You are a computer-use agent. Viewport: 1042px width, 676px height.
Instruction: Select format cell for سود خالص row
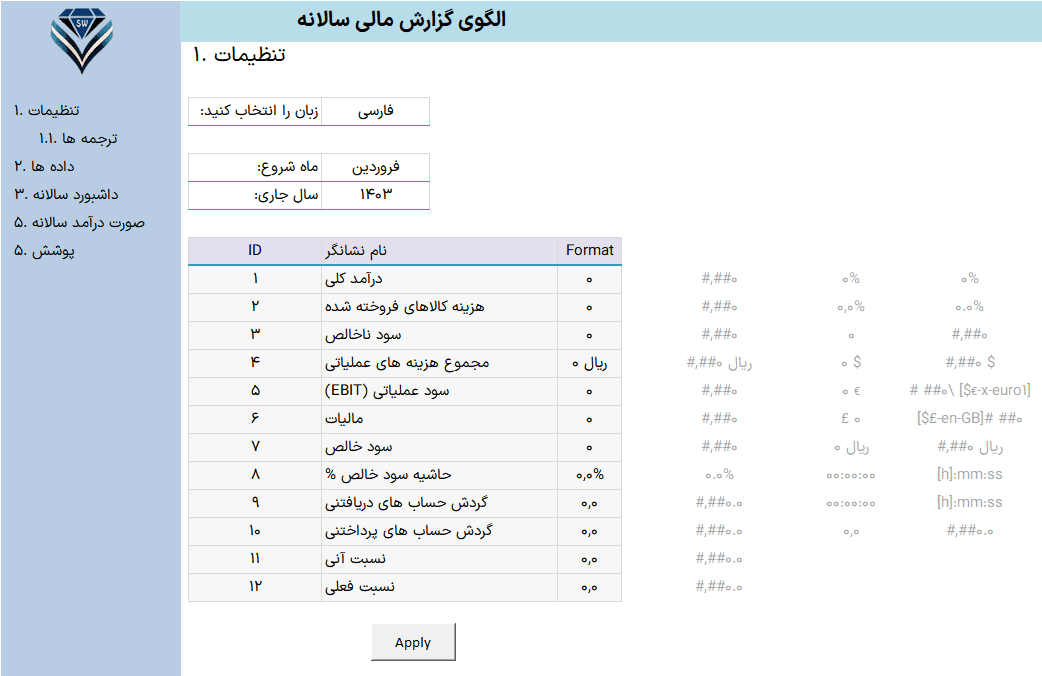[x=589, y=447]
